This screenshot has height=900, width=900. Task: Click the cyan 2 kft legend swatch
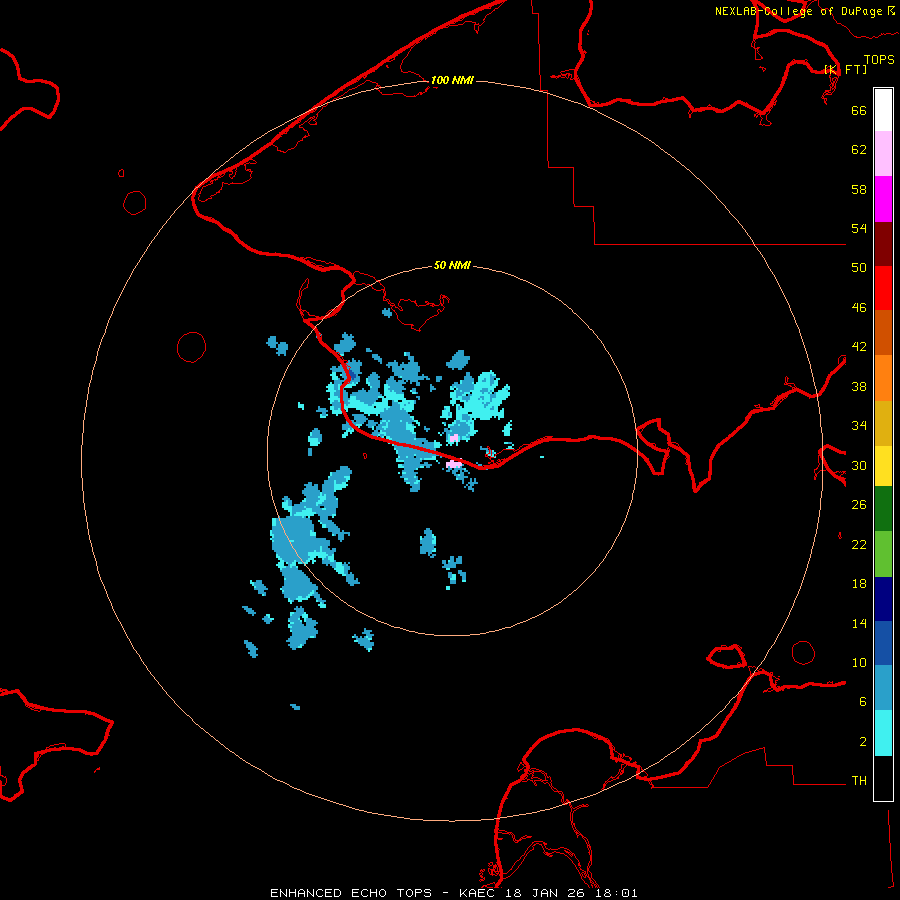coord(883,733)
